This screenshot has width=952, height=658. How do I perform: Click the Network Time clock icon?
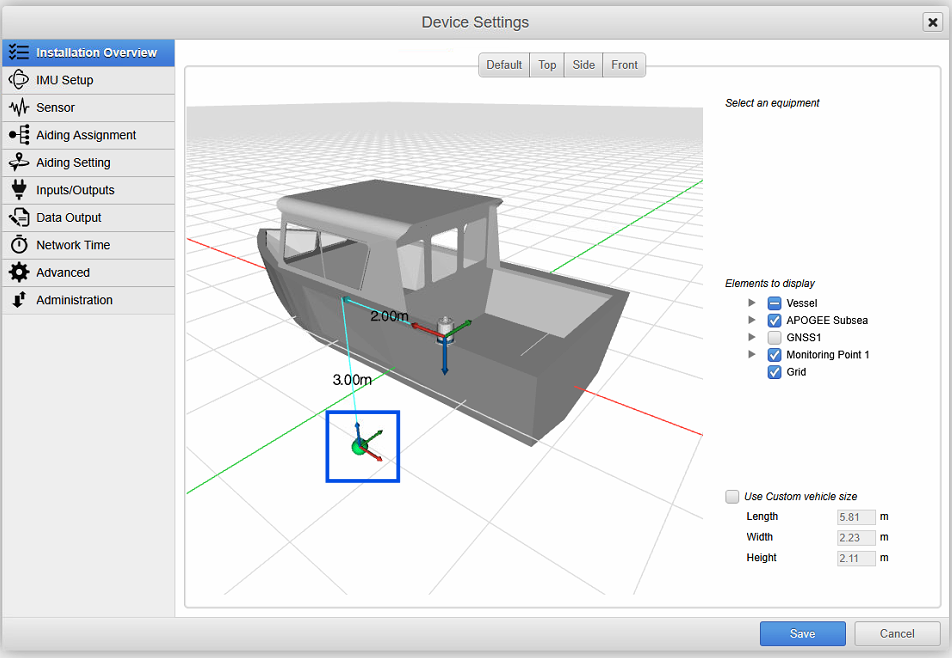pos(18,245)
